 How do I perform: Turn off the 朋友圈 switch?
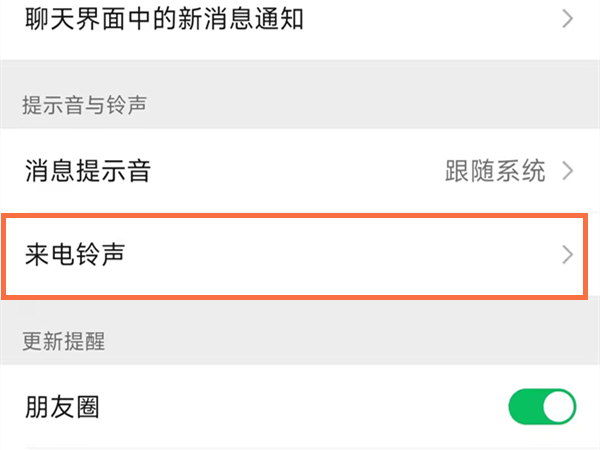click(543, 407)
